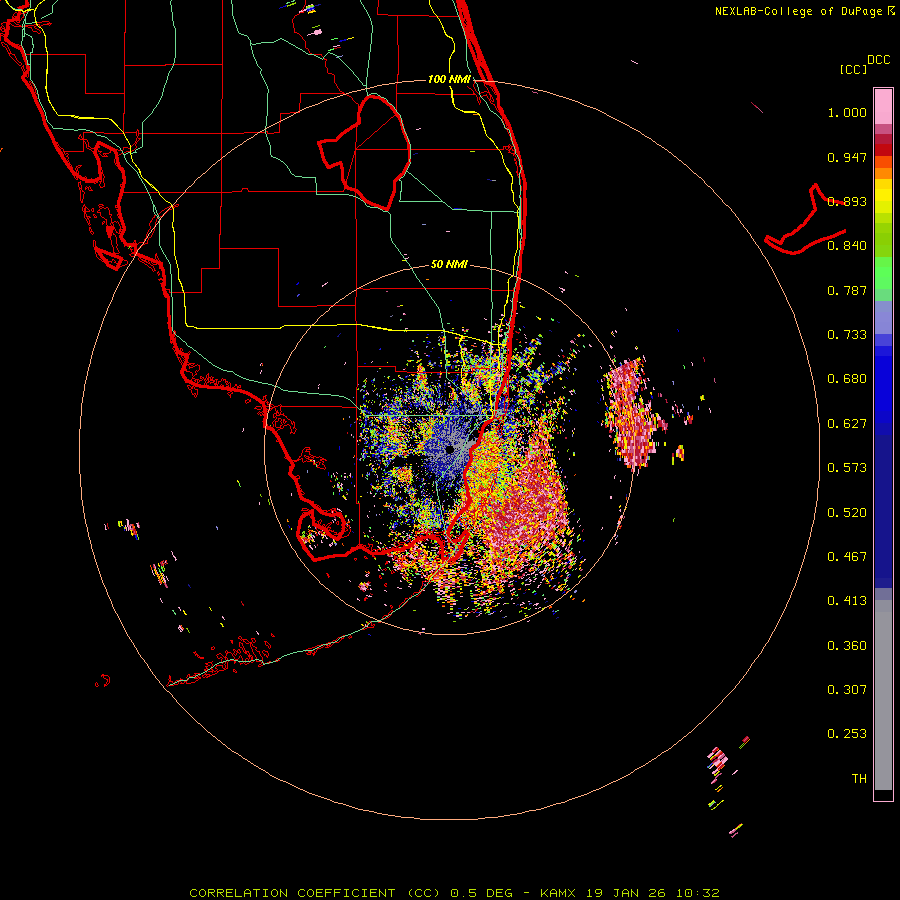Click the 0.253 color scale value
This screenshot has width=900, height=900.
click(x=847, y=734)
